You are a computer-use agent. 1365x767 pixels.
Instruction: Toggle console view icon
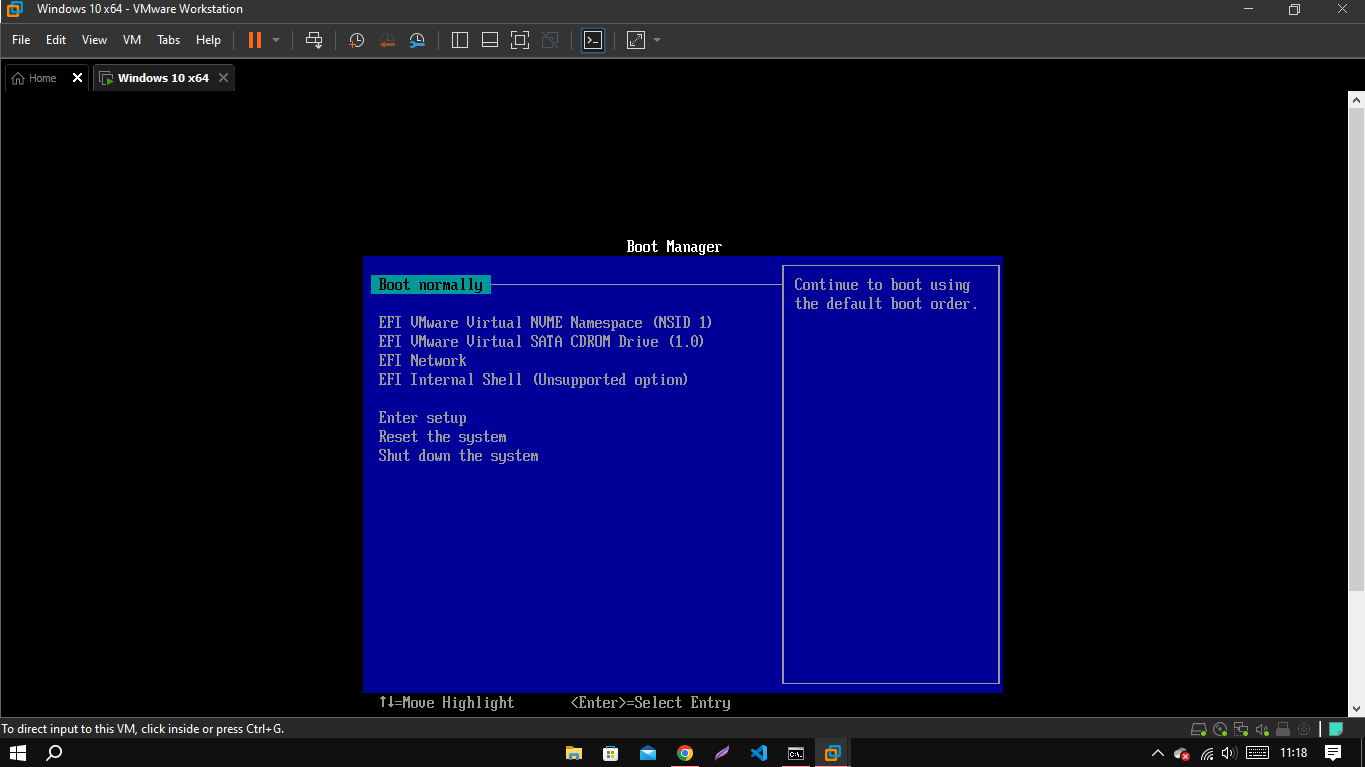593,40
